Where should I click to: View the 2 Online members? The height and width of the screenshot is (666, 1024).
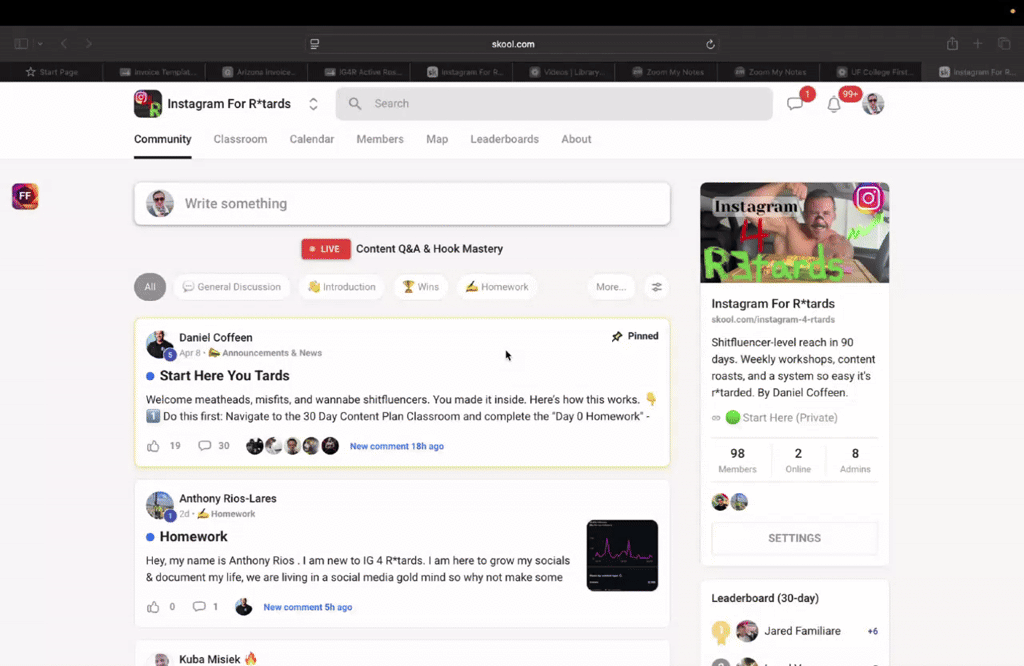tap(798, 460)
